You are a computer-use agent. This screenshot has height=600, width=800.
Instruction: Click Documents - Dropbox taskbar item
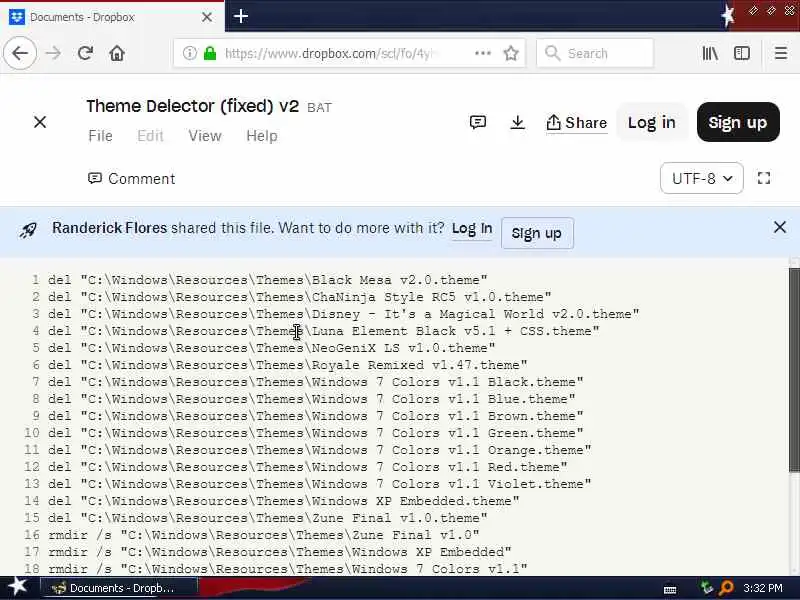click(x=118, y=588)
